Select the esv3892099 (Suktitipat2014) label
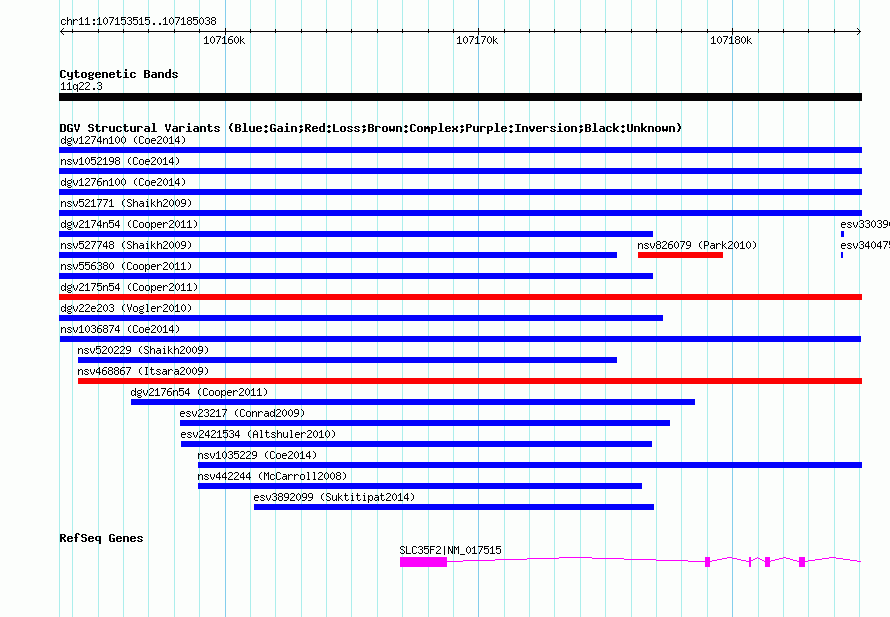Viewport: 890px width, 617px height. [x=334, y=497]
